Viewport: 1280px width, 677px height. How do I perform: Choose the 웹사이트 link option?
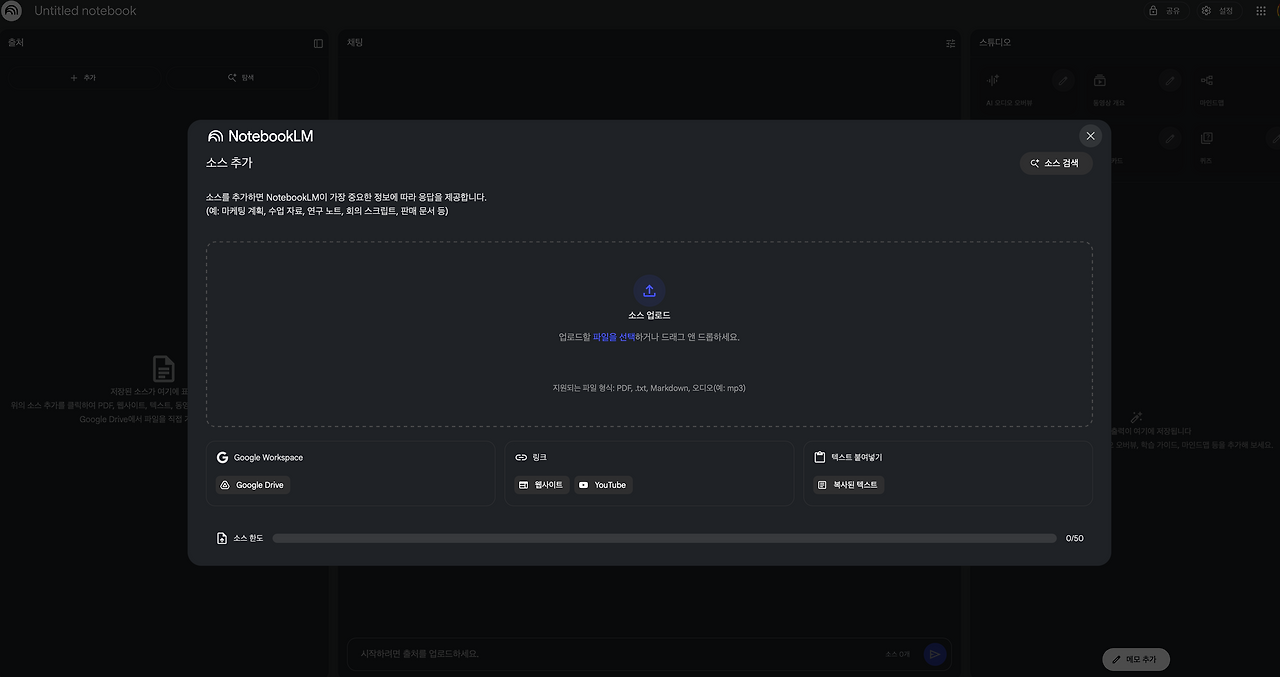[x=541, y=485]
